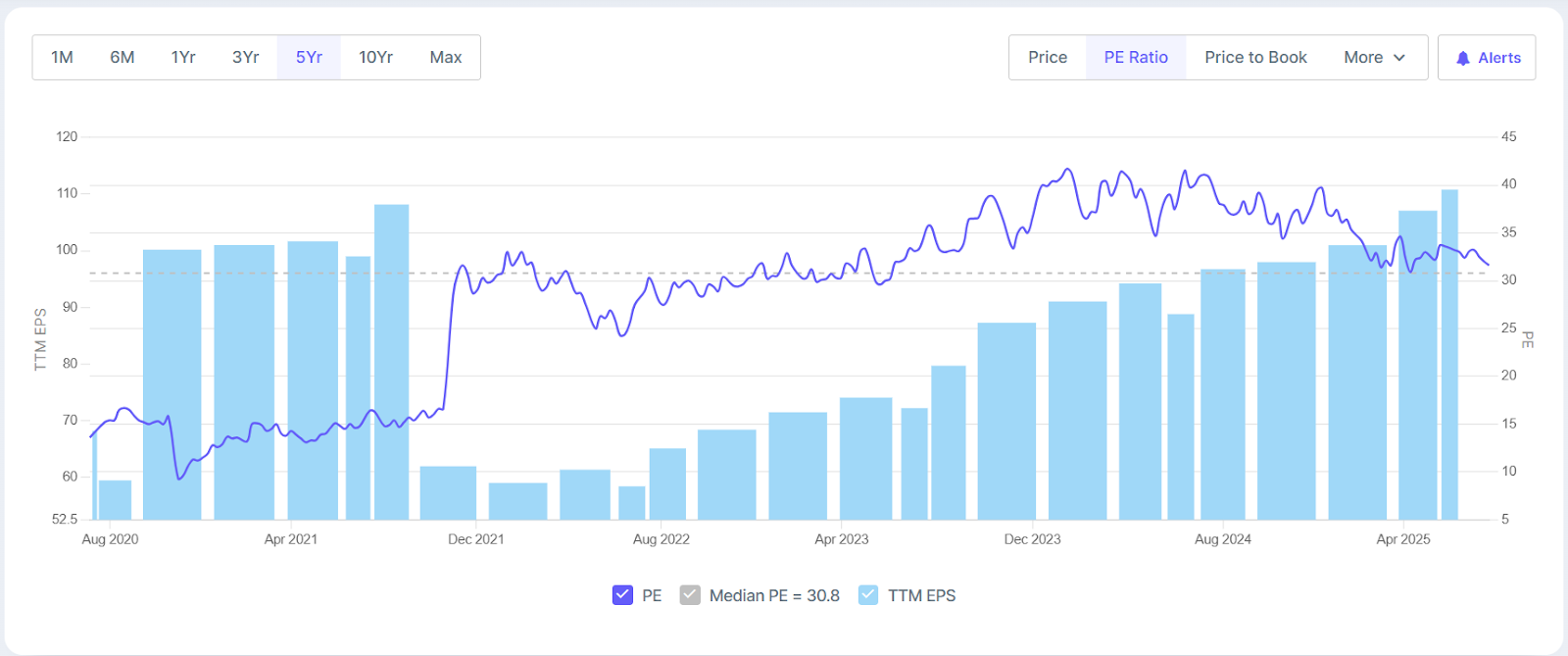The width and height of the screenshot is (1568, 656).
Task: Switch to the 10Yr time range
Action: tap(375, 57)
